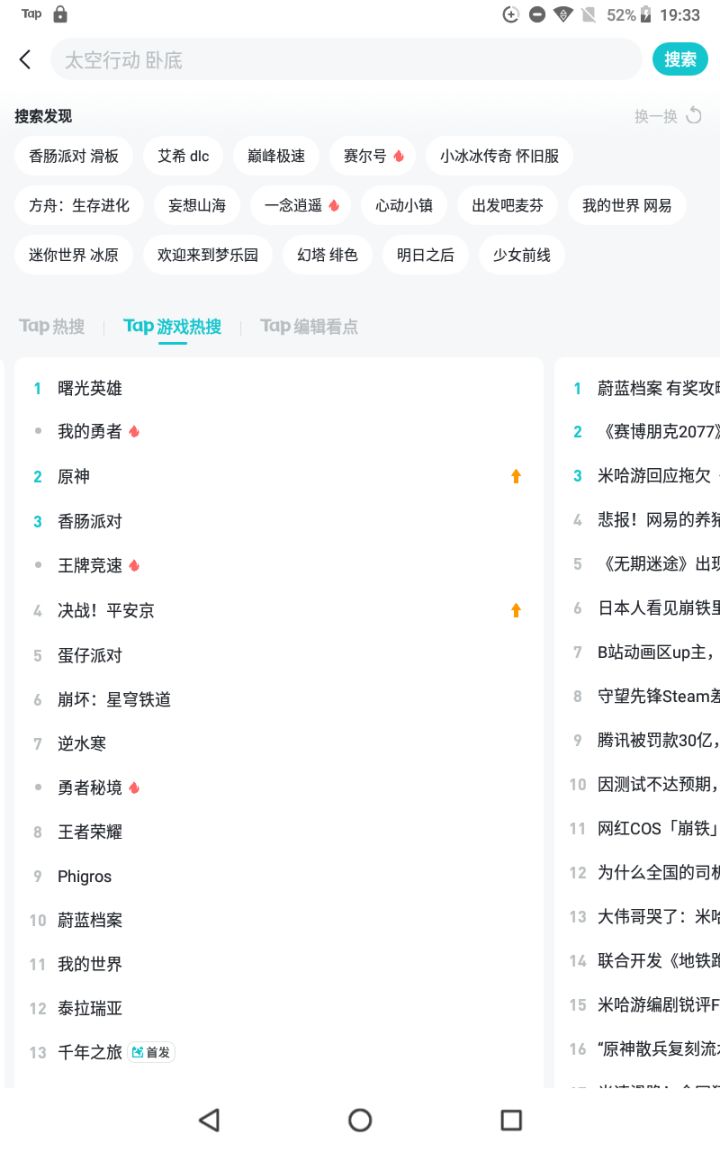Tap rising arrow beside 原神
Viewport: 720px width, 1152px height.
tap(516, 476)
